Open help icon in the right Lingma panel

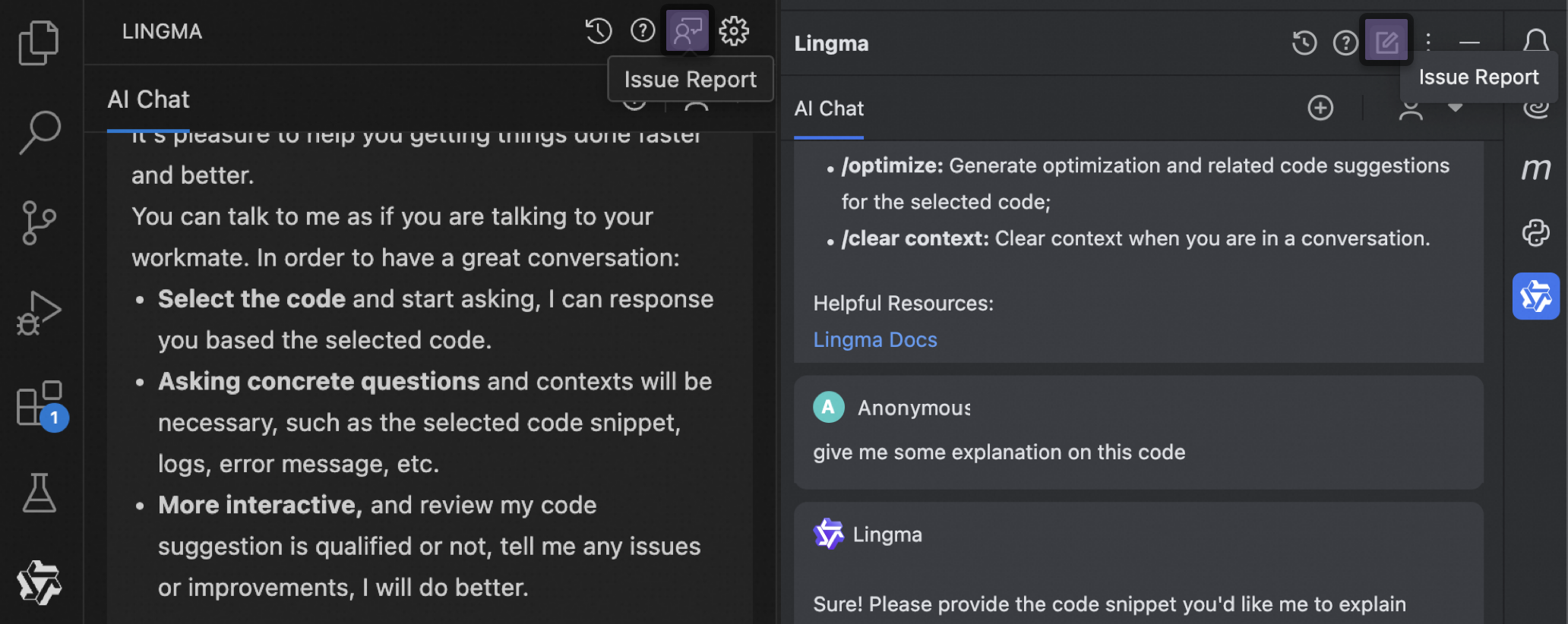tap(1345, 43)
